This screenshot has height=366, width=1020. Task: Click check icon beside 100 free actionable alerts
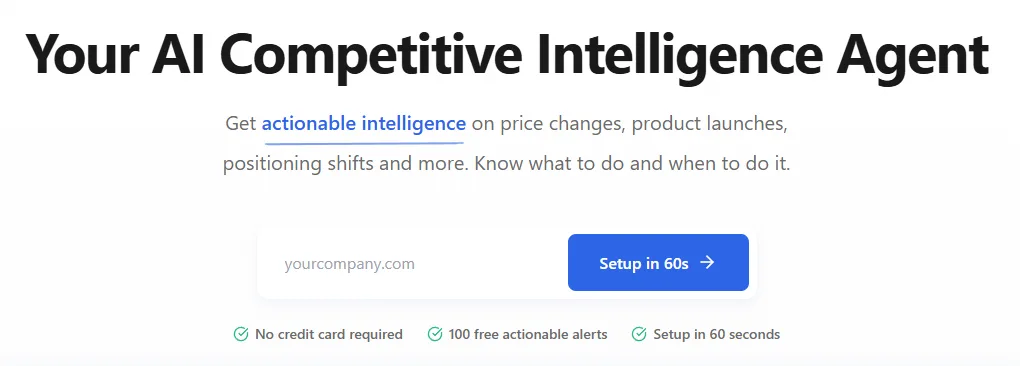pyautogui.click(x=435, y=334)
